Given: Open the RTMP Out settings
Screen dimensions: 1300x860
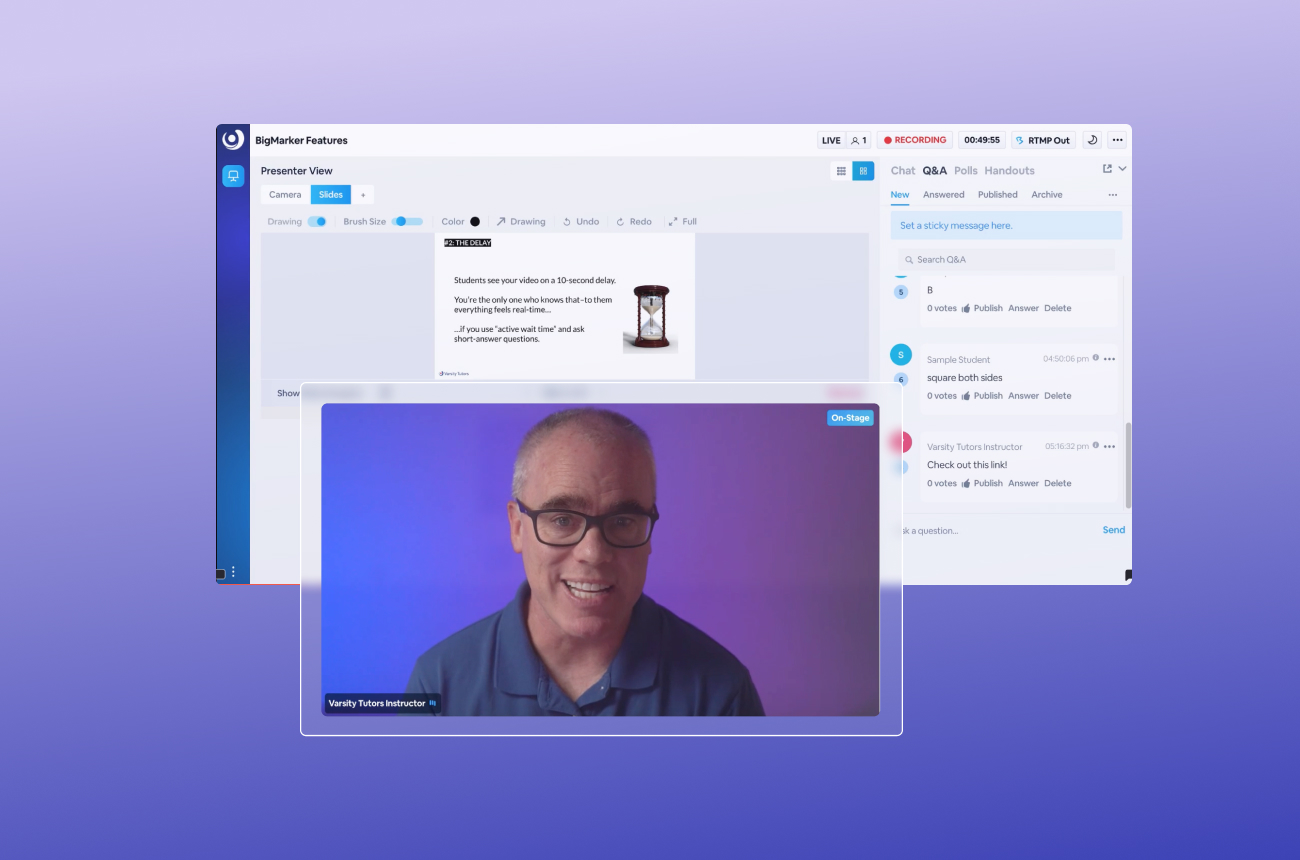Looking at the screenshot, I should (x=1042, y=140).
